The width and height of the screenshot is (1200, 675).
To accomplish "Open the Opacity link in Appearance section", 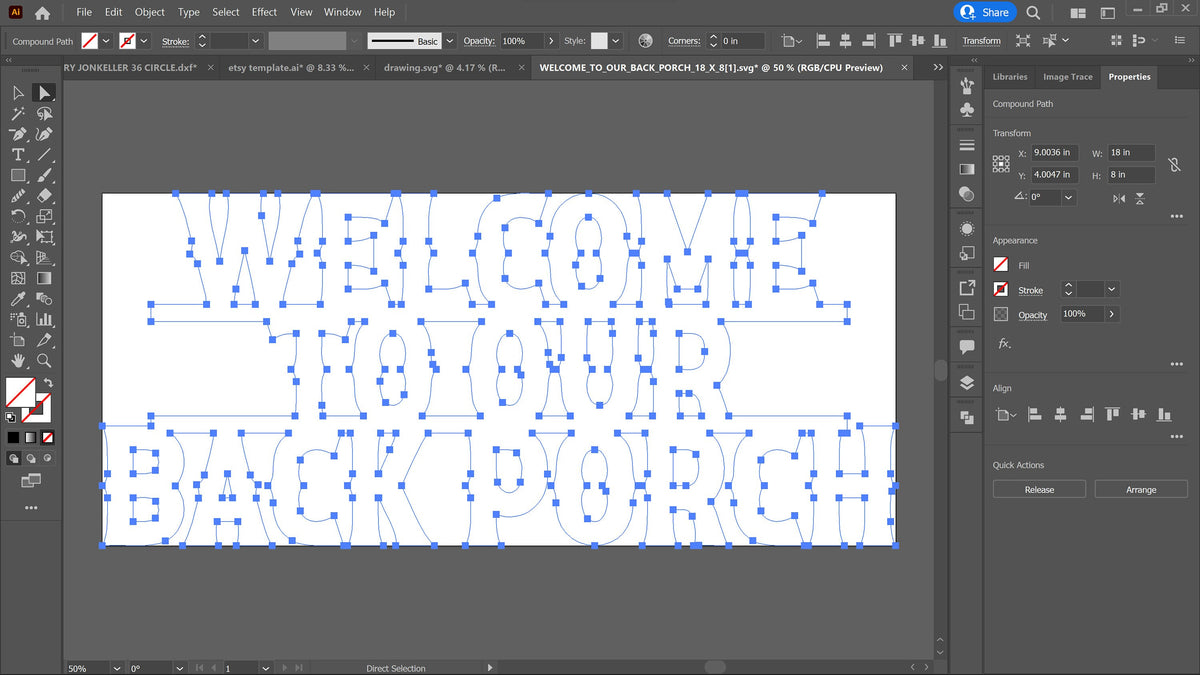I will tap(1033, 315).
